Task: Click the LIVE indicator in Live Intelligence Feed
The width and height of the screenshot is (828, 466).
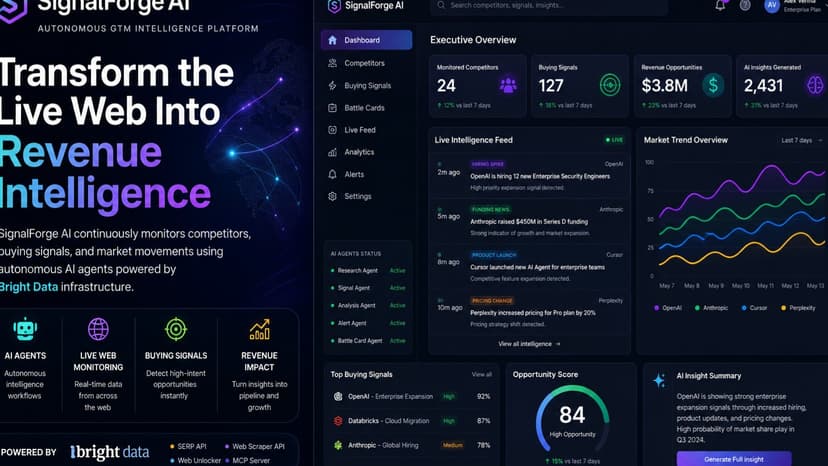Action: pos(614,140)
